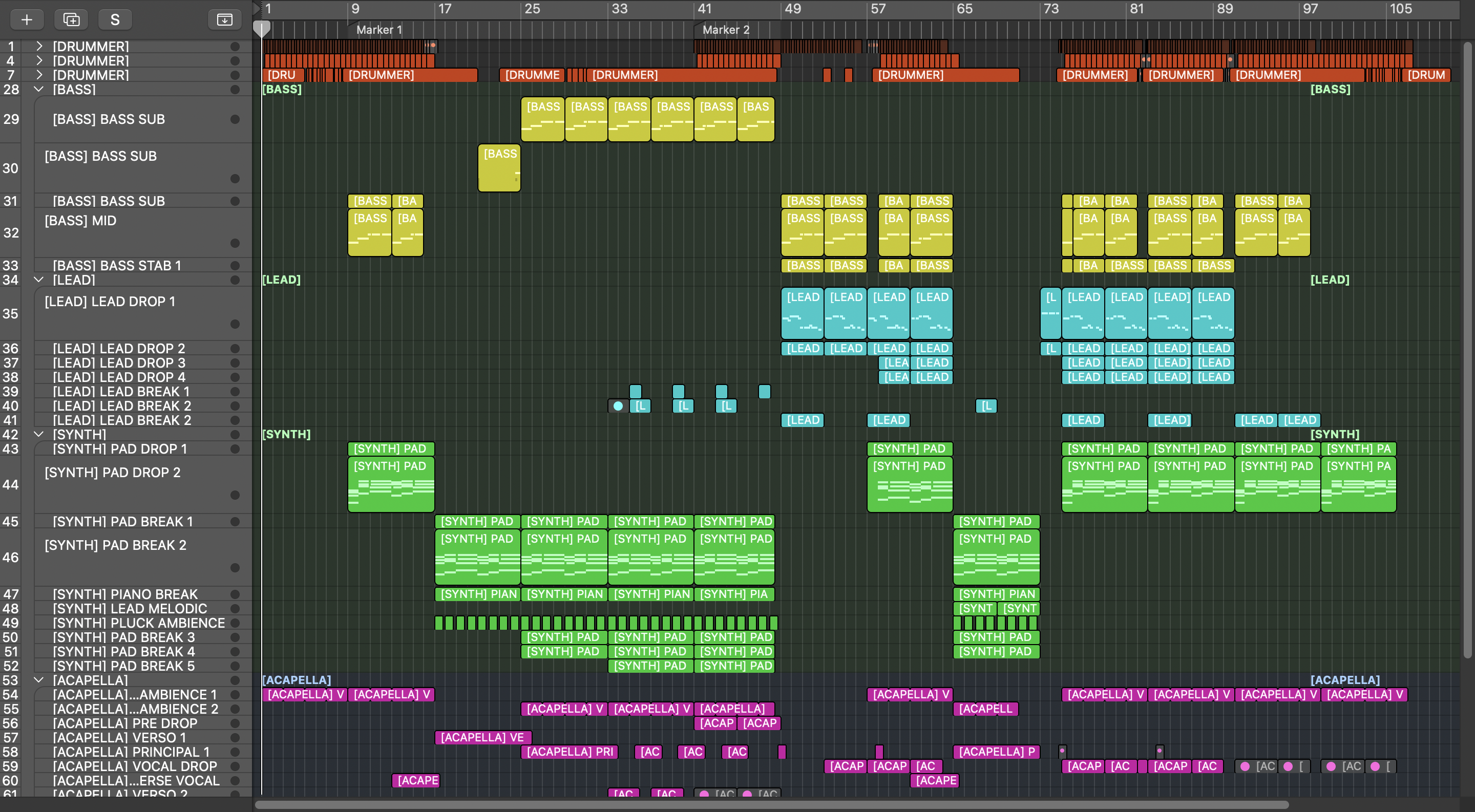Viewport: 1475px width, 812px height.
Task: Select the [ACAPELL region on AMBIENCE 2 at bar 65
Action: pos(985,709)
